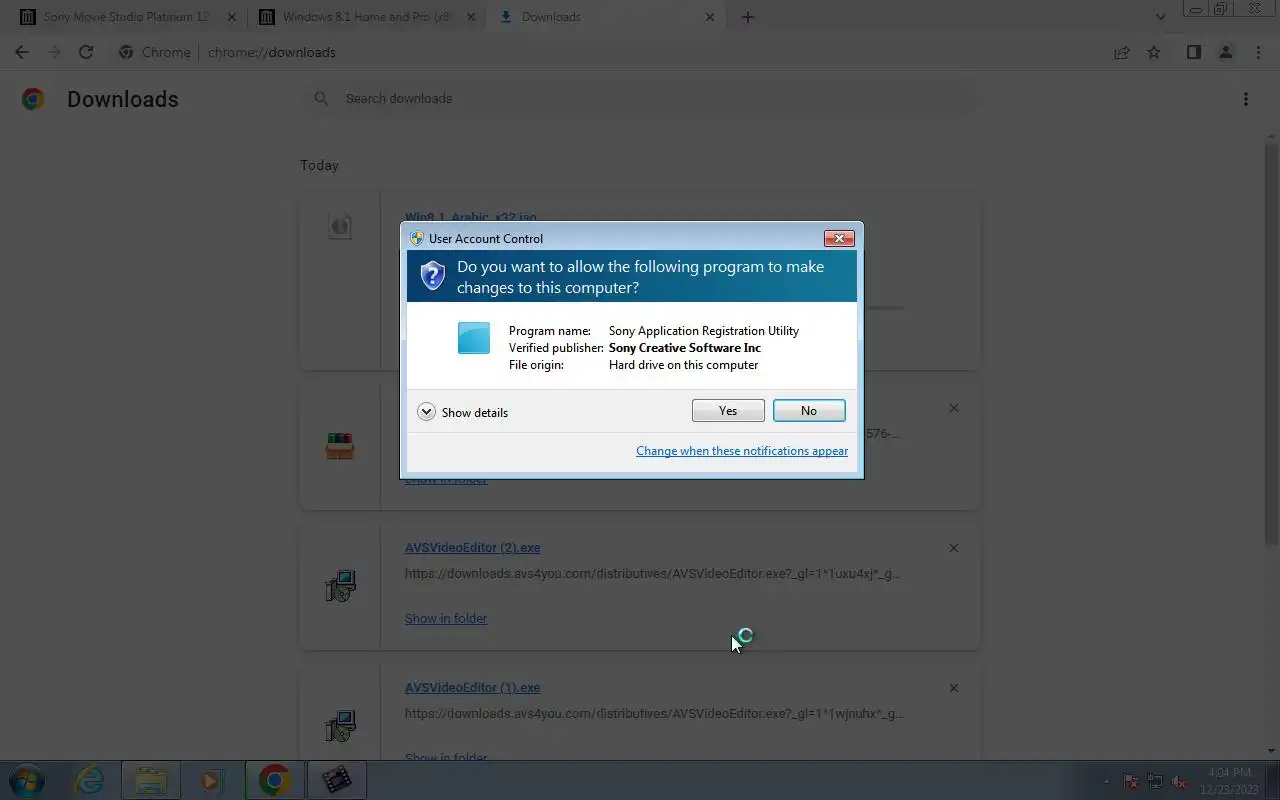1280x800 pixels.
Task: Open AVSVideoEditor (1).exe download link
Action: coord(472,688)
